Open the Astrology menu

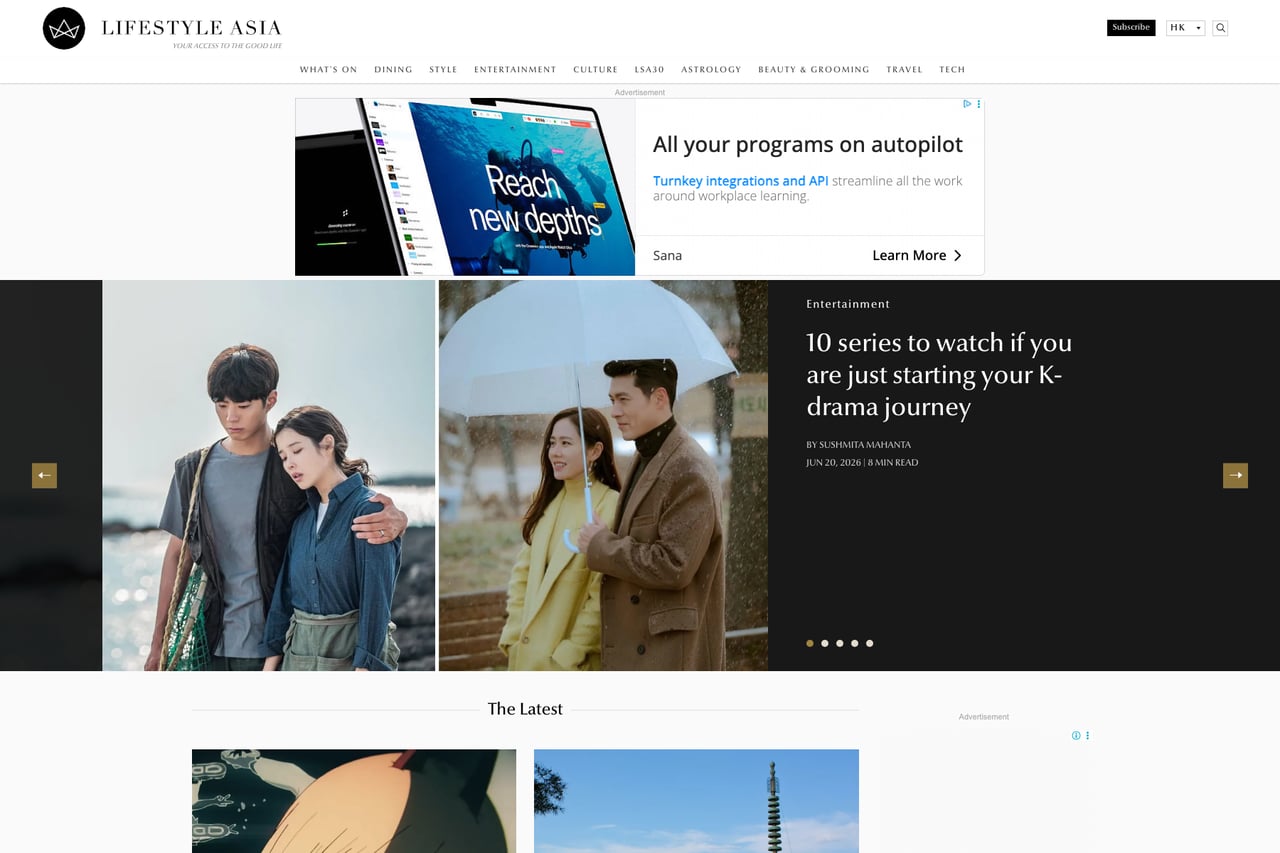point(711,70)
